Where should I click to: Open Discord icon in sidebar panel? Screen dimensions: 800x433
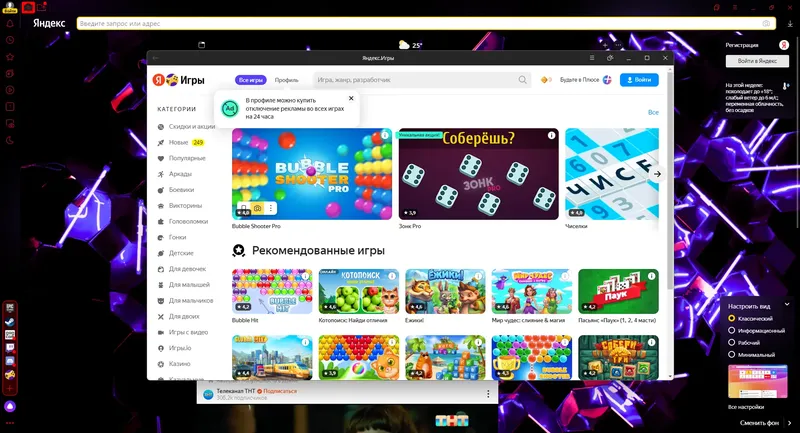tap(10, 361)
